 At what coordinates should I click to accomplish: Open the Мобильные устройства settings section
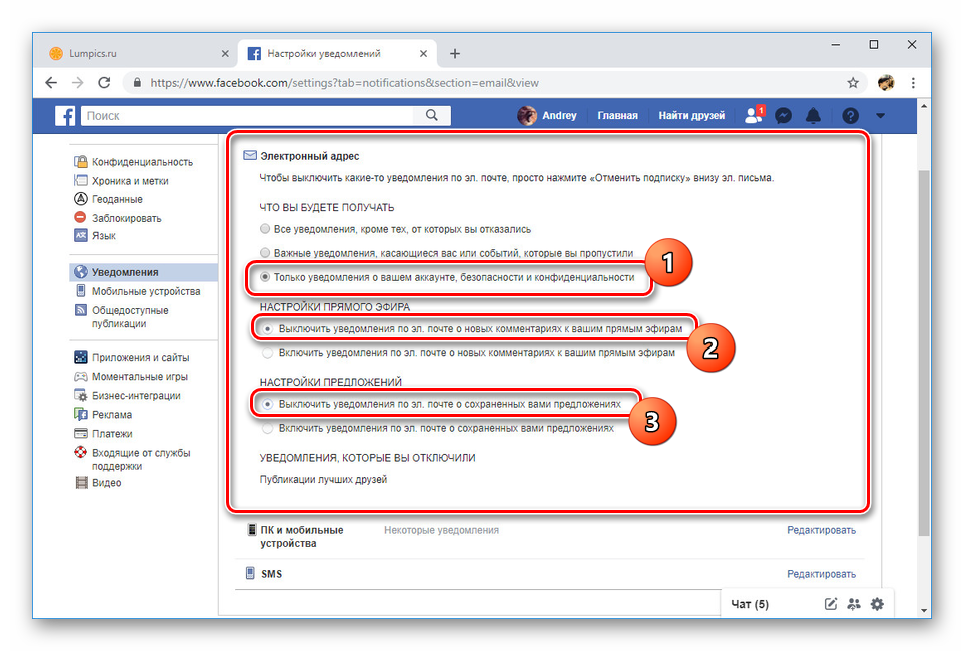(146, 291)
